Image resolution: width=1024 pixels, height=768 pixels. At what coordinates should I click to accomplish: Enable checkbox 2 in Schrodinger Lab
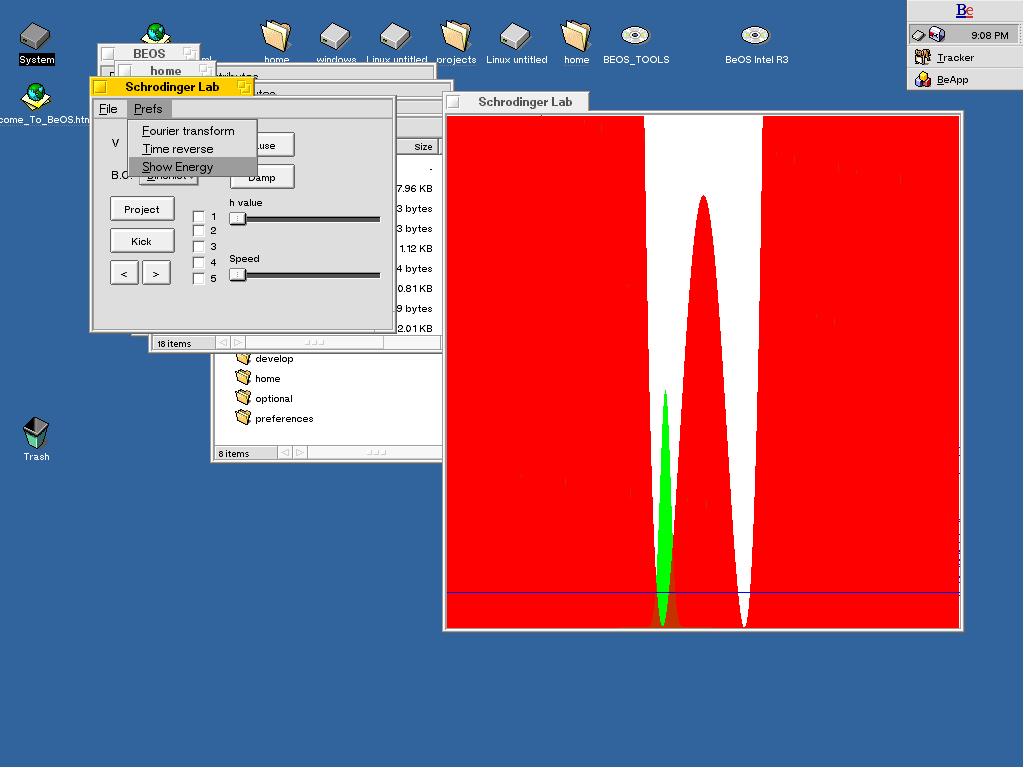[x=199, y=231]
